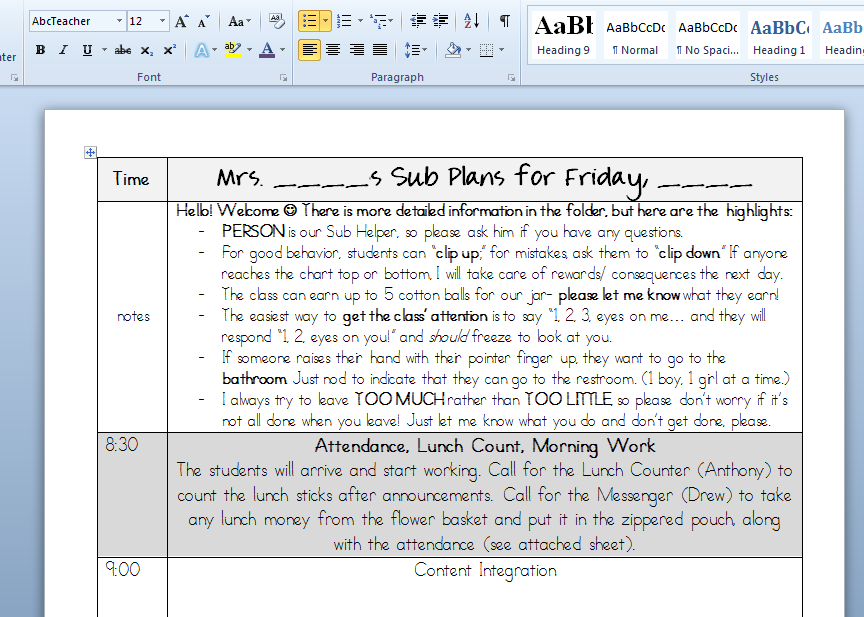Open the bullets dropdown arrow
The height and width of the screenshot is (617, 864).
pos(325,22)
